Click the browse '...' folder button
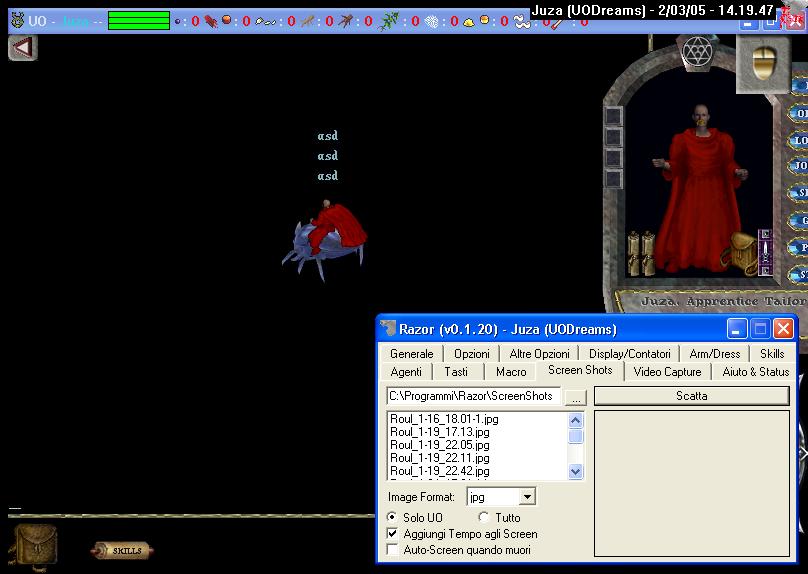The image size is (808, 574). click(576, 398)
